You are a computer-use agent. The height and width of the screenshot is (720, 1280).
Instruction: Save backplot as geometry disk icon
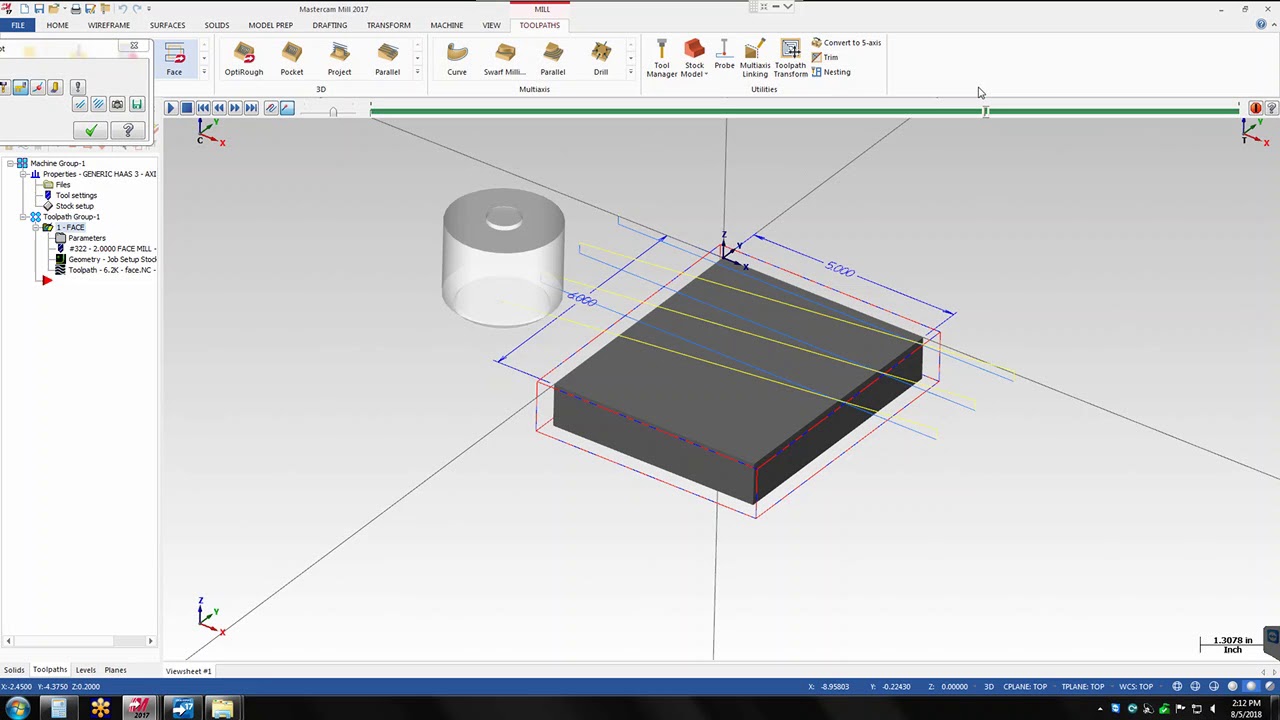137,104
